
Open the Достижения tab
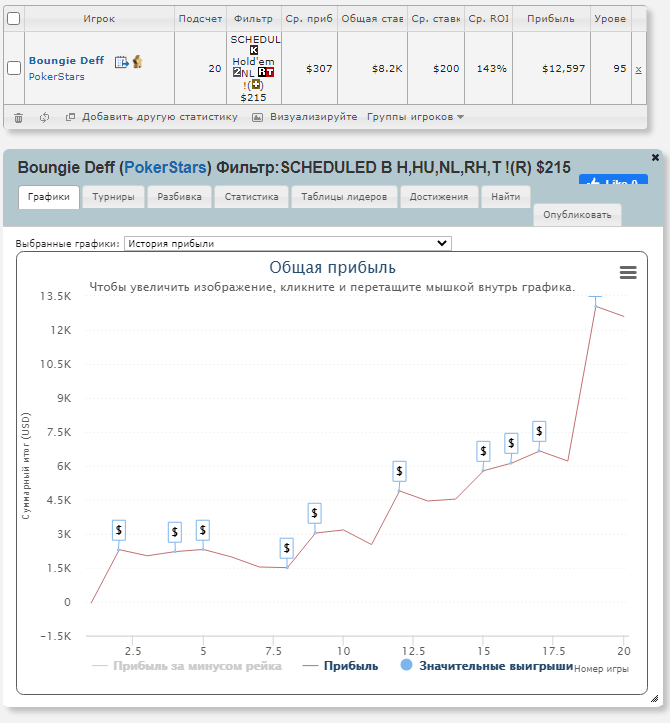439,197
